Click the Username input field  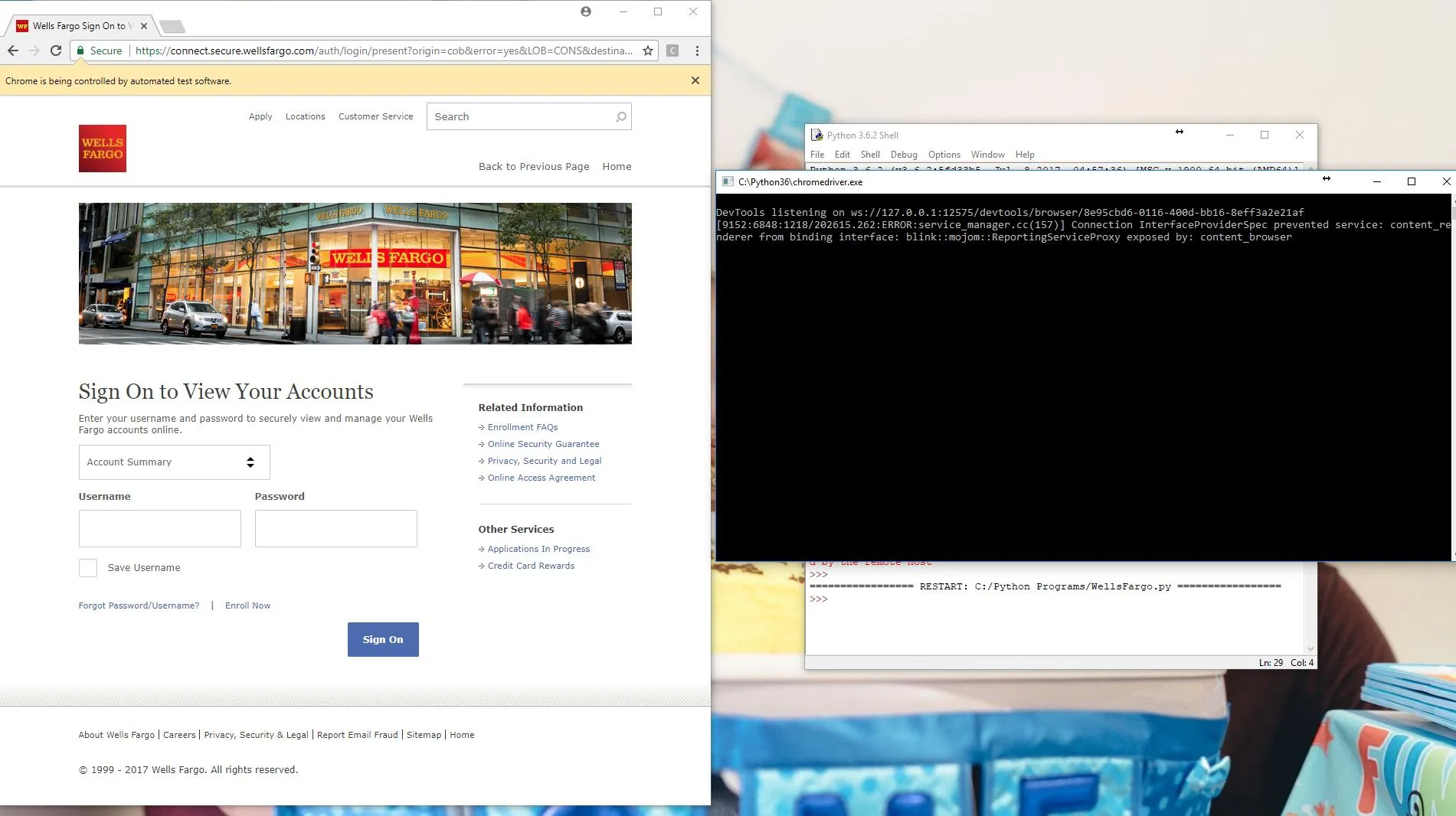coord(160,528)
